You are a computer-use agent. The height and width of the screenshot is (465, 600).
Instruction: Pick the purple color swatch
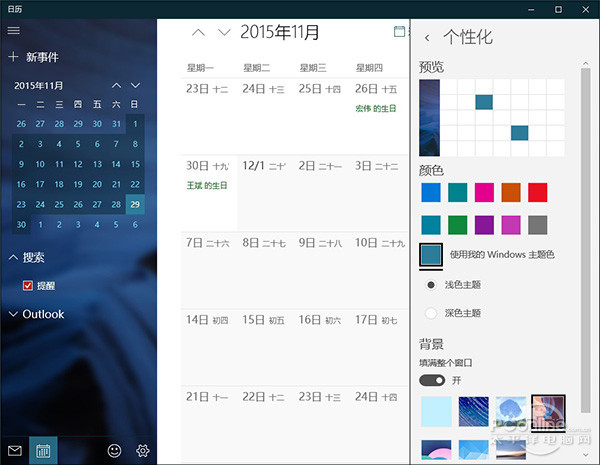tap(484, 225)
